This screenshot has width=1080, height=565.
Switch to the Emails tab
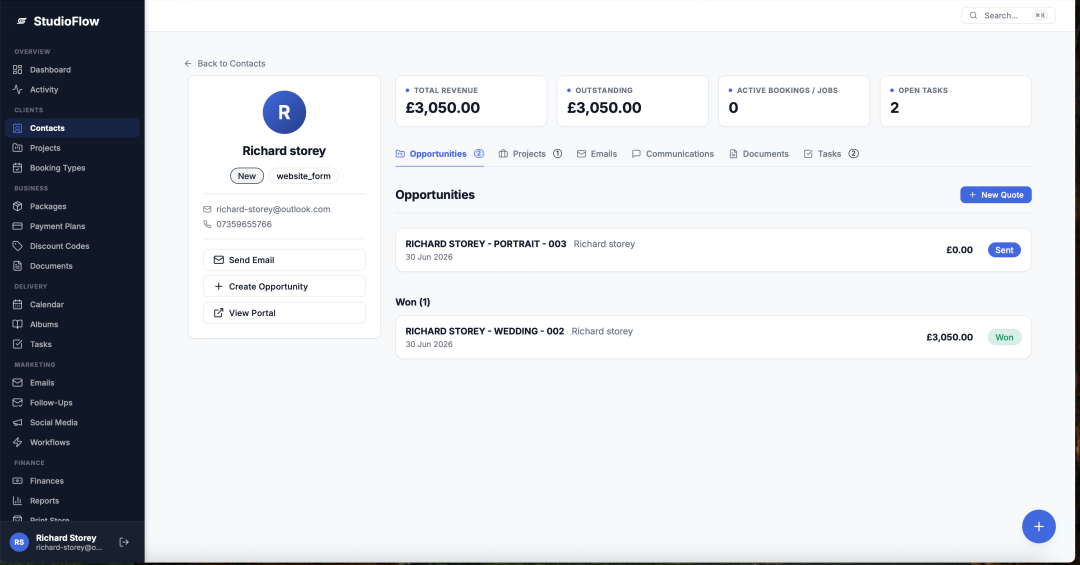[x=597, y=154]
